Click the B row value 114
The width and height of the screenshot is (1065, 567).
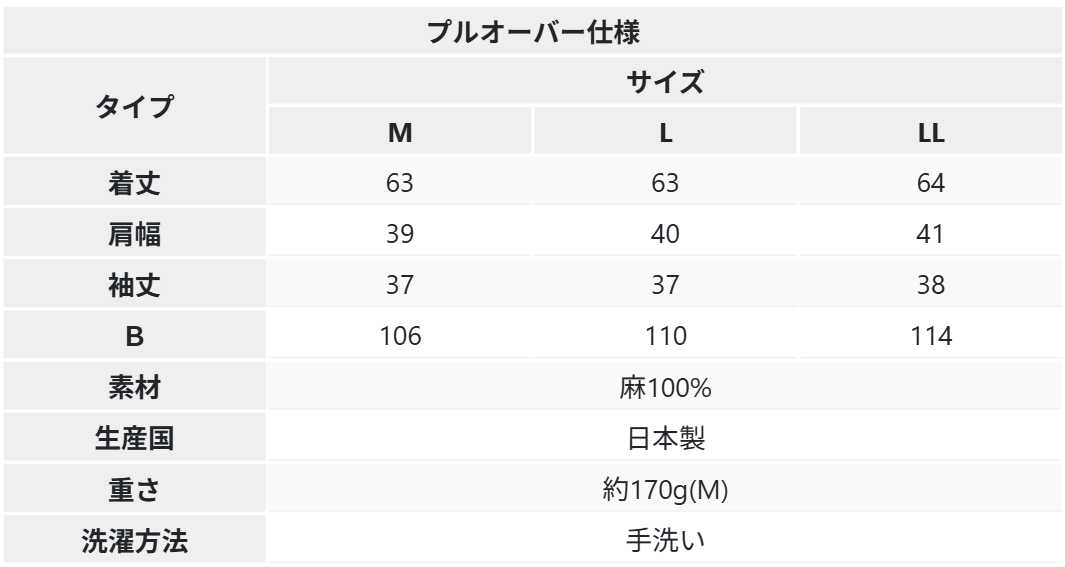pos(930,338)
